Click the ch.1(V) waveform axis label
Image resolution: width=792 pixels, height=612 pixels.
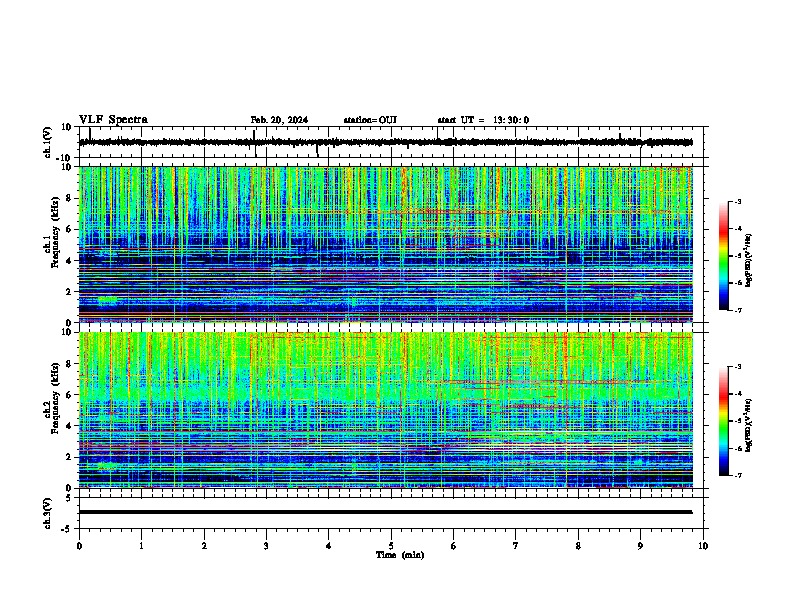[48, 142]
